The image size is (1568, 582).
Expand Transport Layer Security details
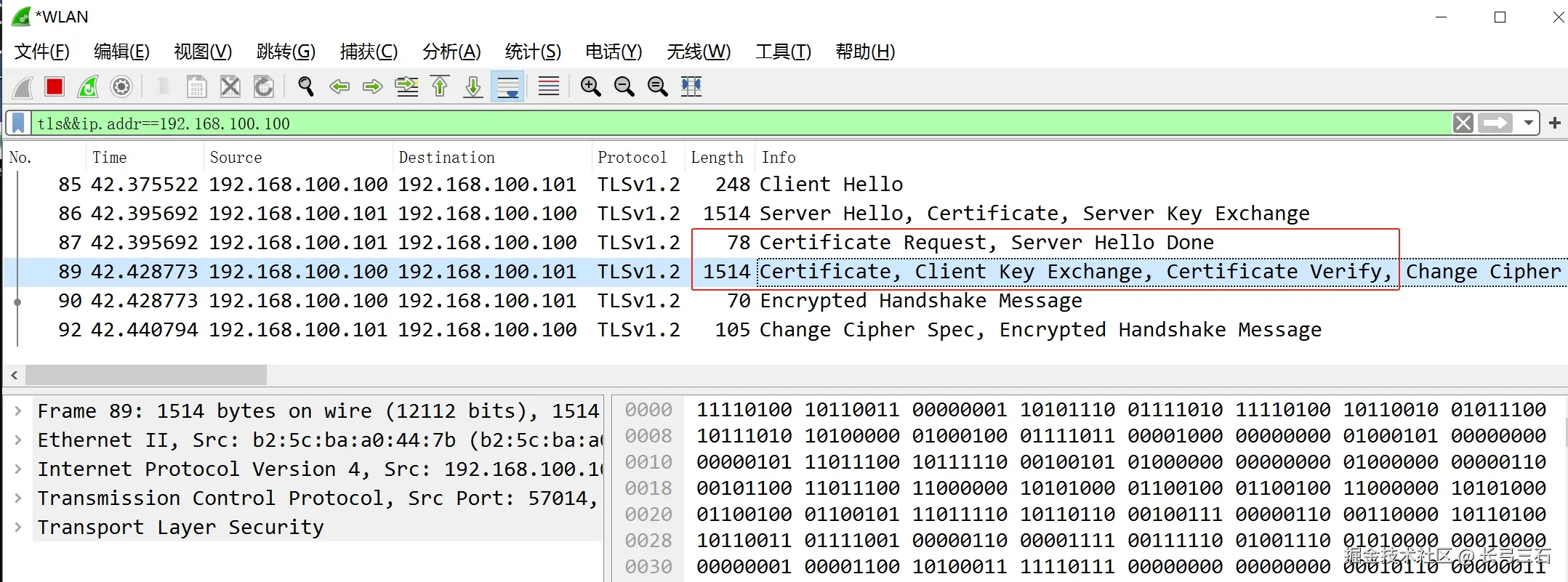(18, 527)
